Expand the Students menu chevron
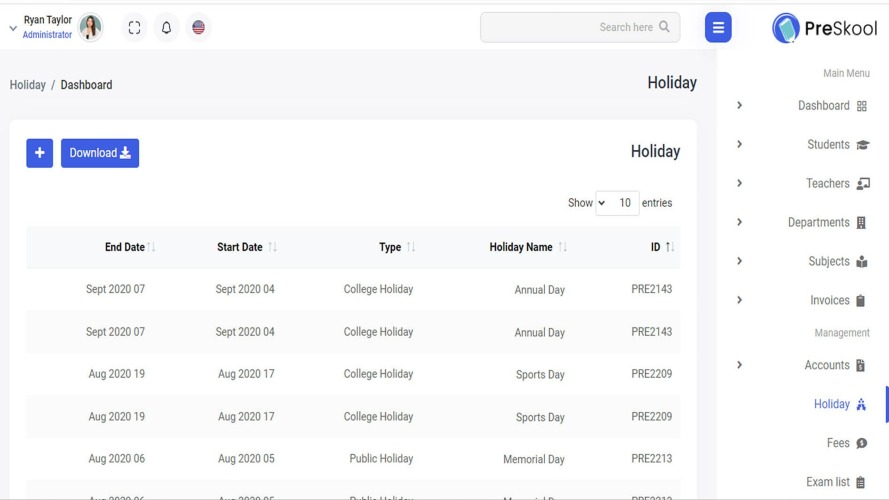 [739, 144]
